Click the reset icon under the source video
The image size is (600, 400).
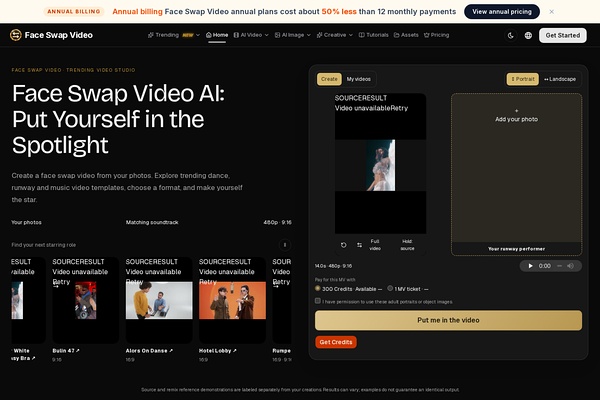tap(344, 245)
